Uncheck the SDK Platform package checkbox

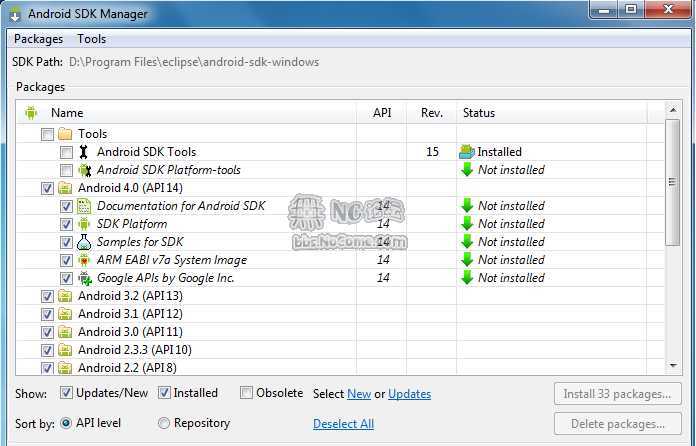click(x=66, y=224)
